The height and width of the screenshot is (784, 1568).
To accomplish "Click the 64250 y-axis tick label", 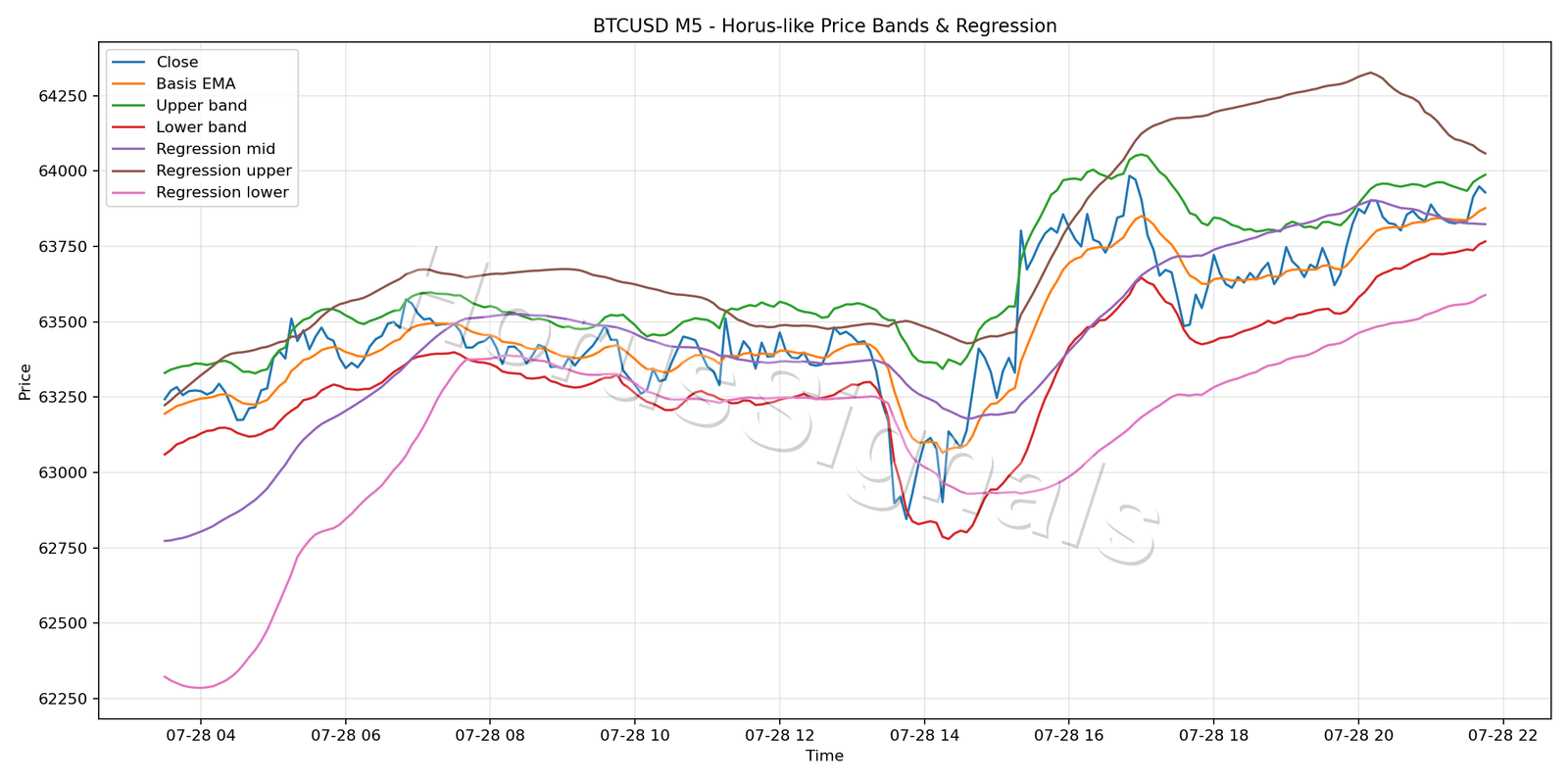I will point(65,96).
